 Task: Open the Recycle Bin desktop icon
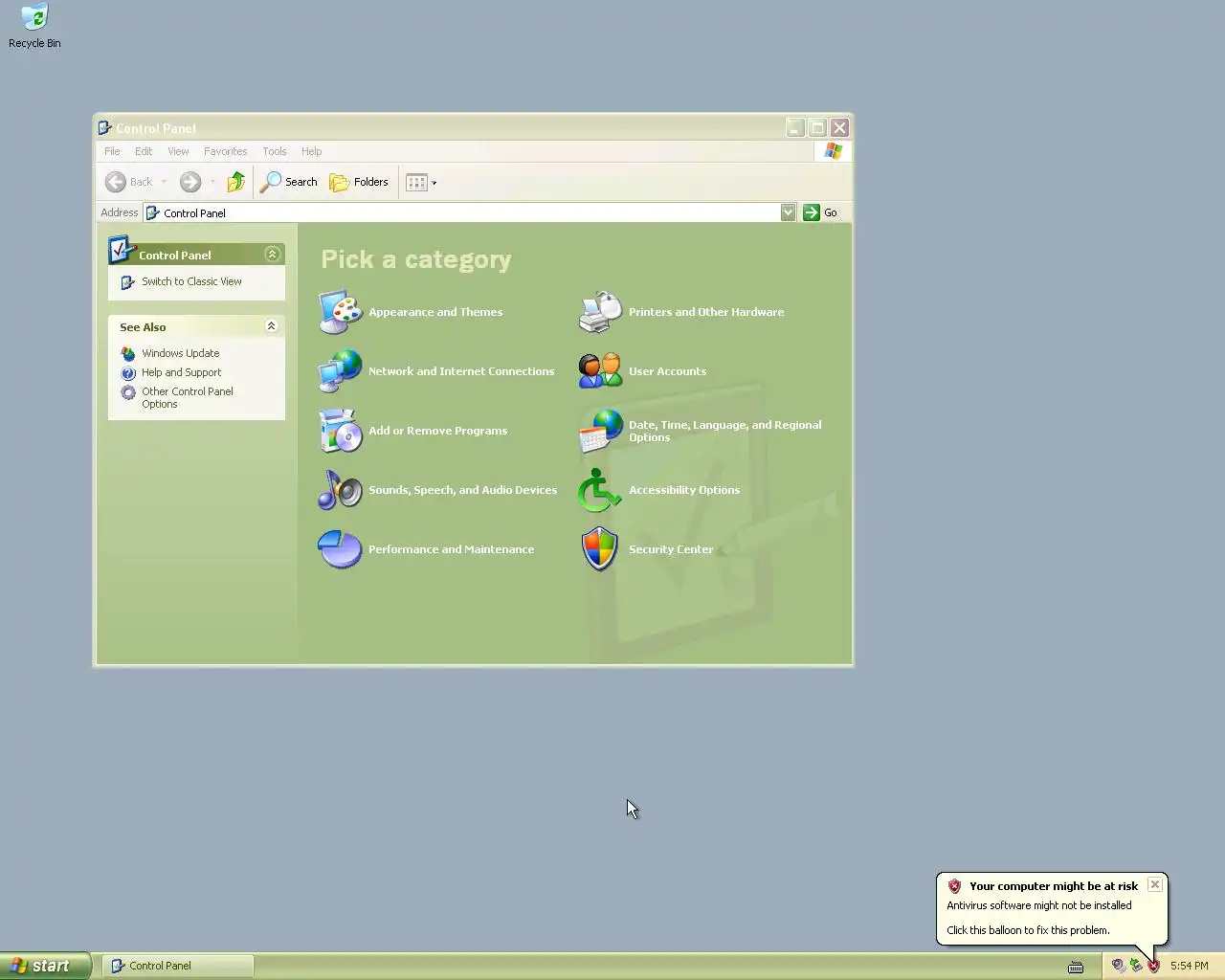coord(34,26)
